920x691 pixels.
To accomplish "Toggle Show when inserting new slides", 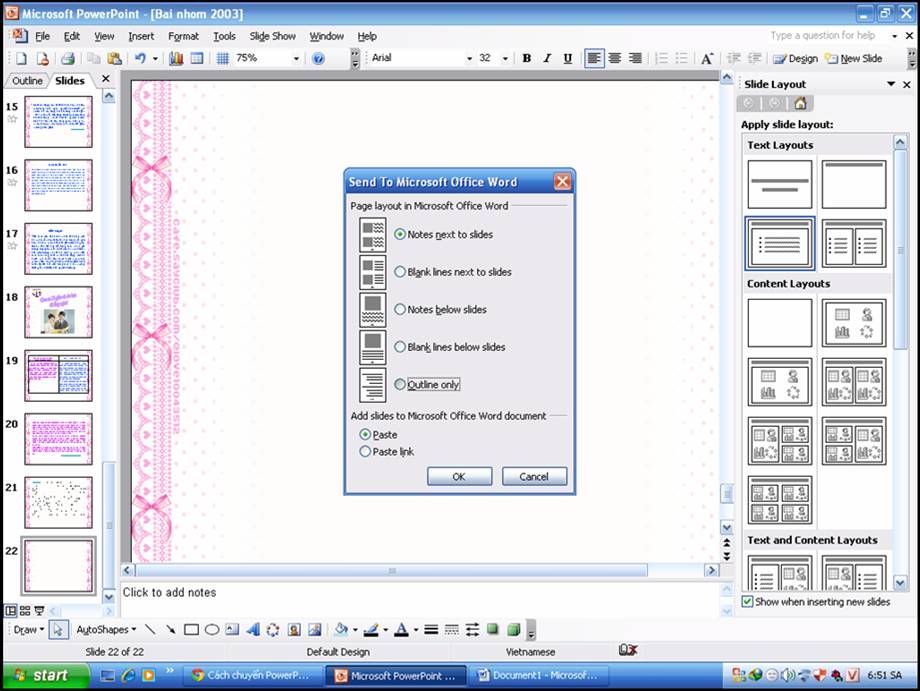I will pyautogui.click(x=747, y=602).
